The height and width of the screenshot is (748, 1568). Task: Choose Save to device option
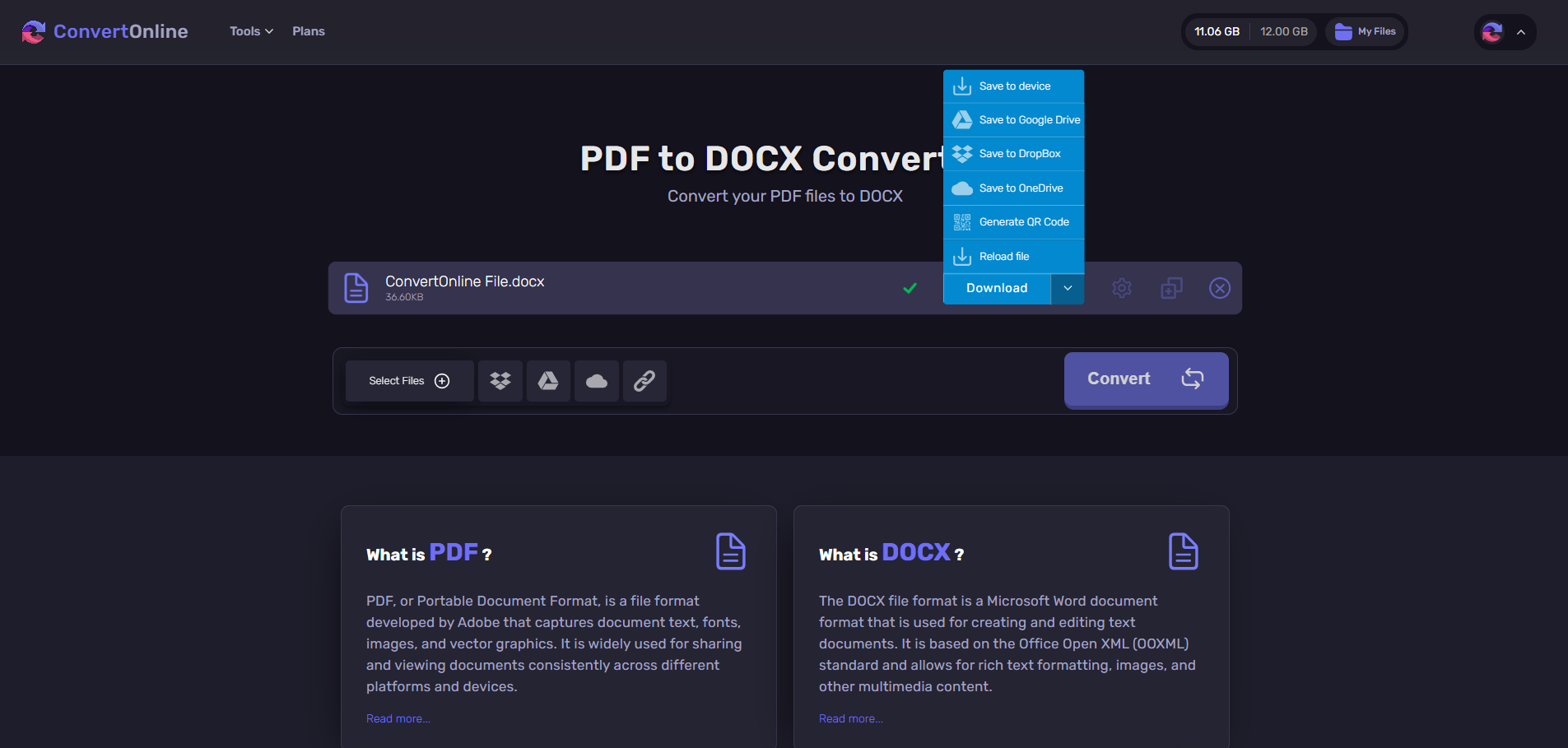(1013, 86)
